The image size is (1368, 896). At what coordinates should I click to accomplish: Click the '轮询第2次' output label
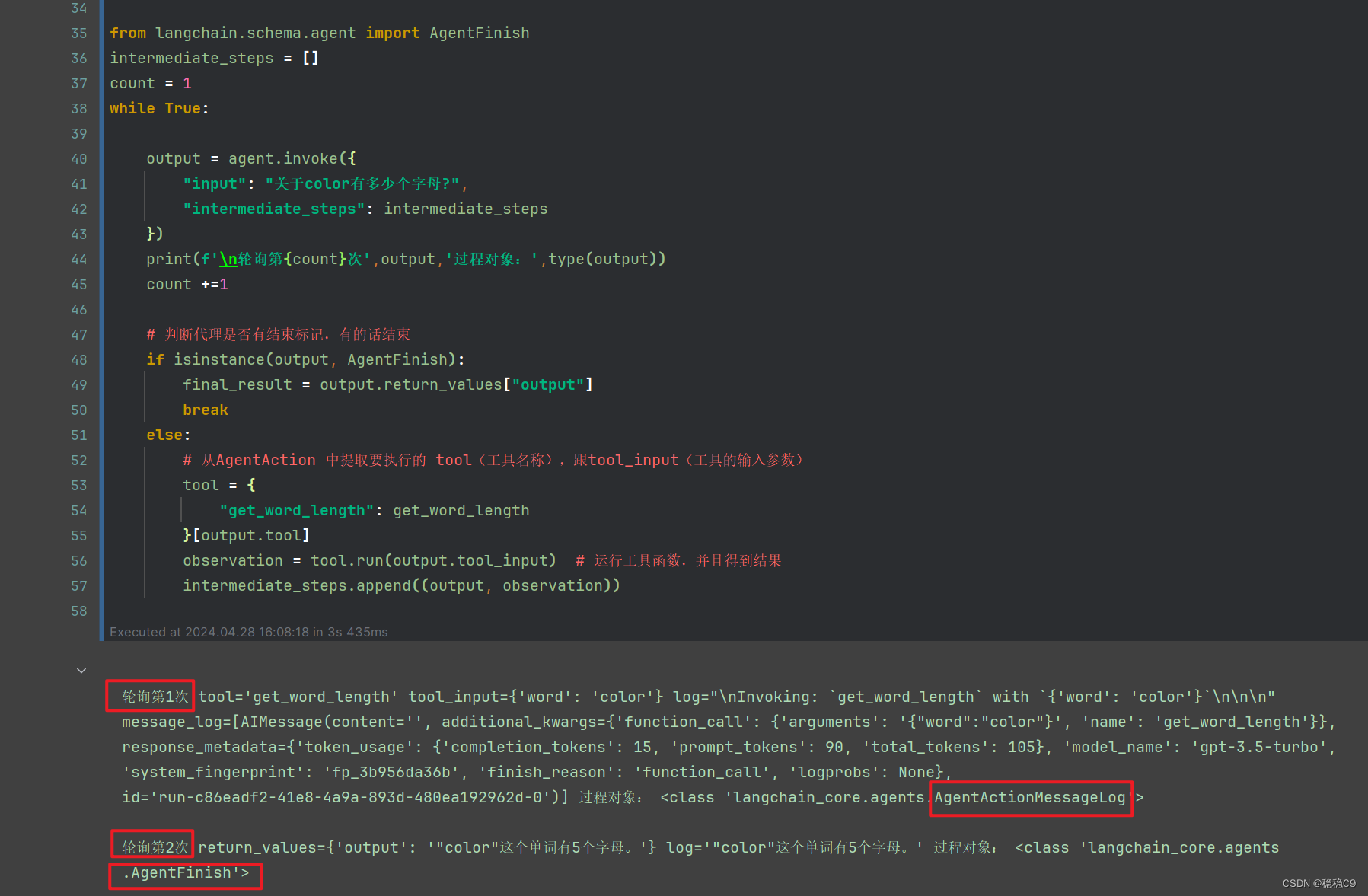tap(155, 847)
